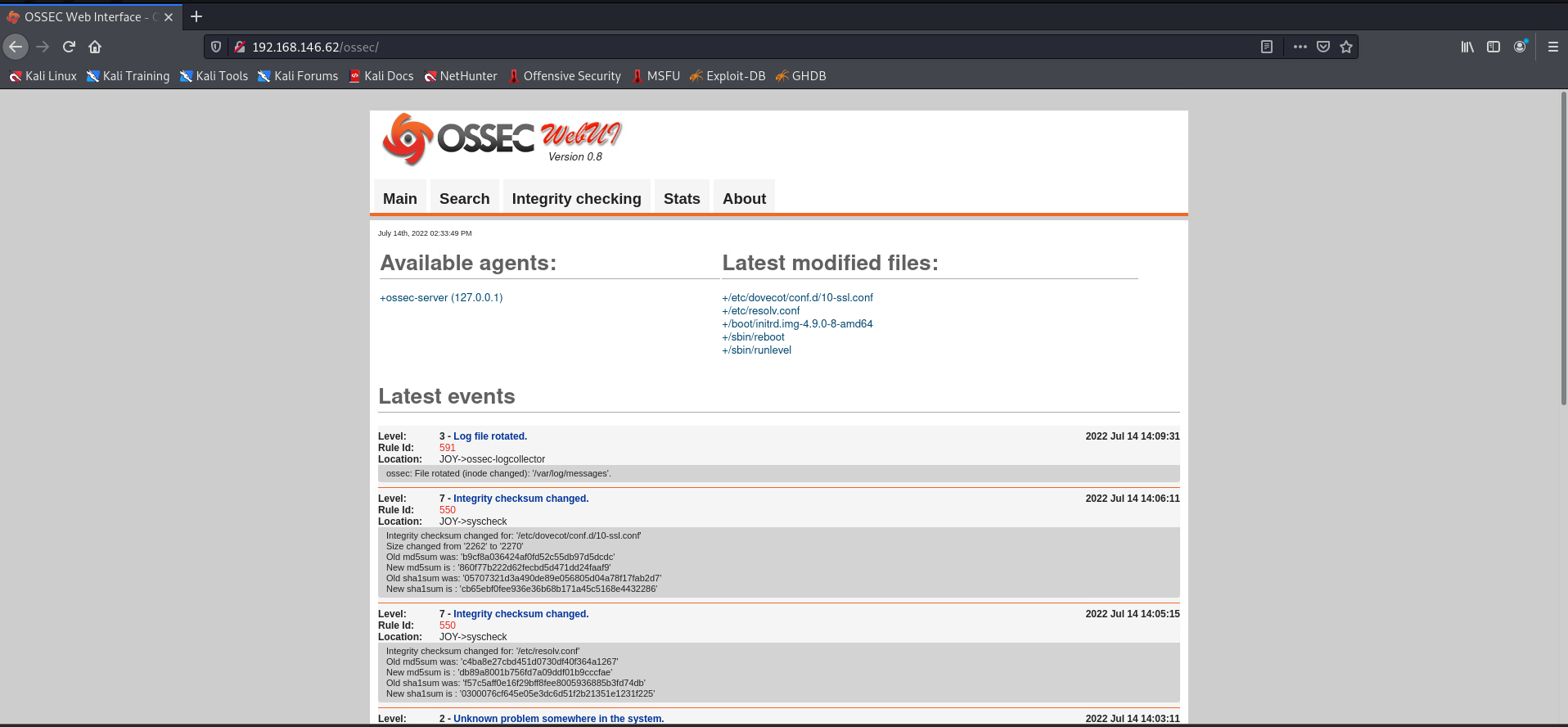This screenshot has width=1568, height=727.
Task: Open Offensive Security bookmark
Action: 565,76
